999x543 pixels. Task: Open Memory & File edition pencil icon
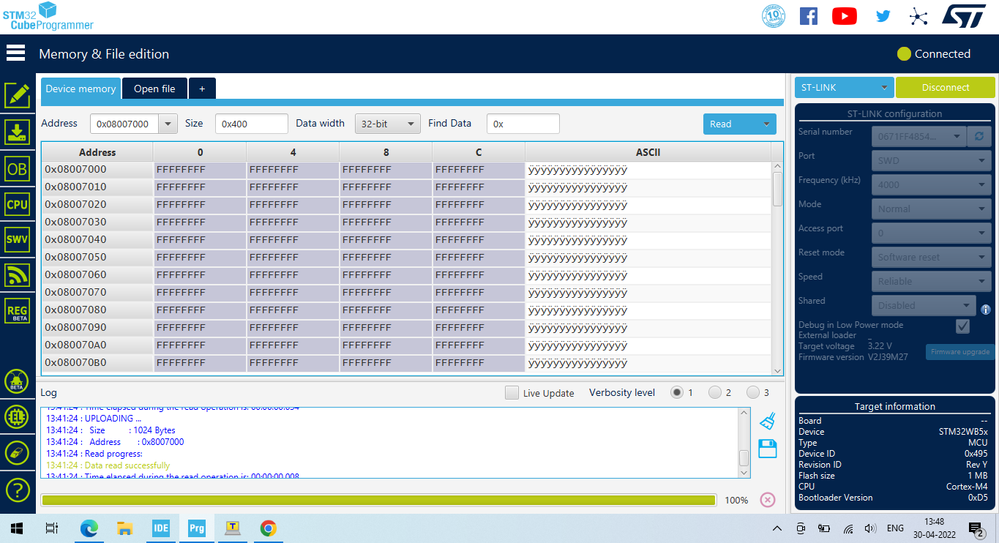[x=17, y=95]
